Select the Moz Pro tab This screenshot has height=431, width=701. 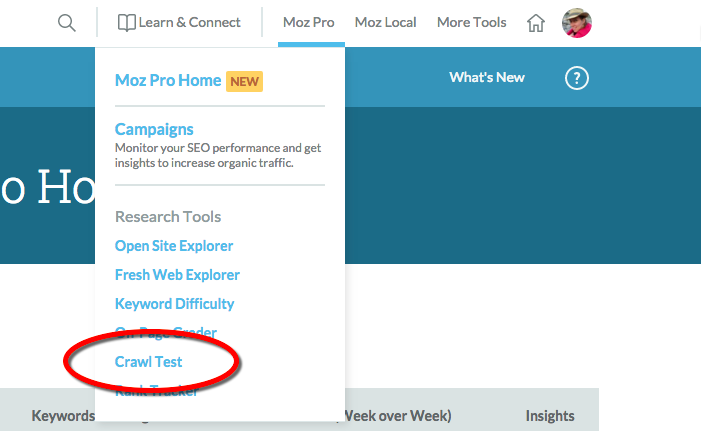tap(310, 23)
